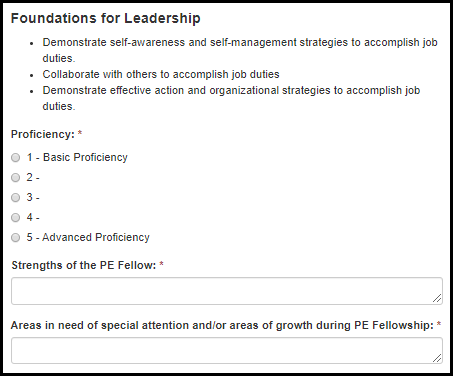Click the resize handle of the Areas of growth text box
This screenshot has width=453, height=376.
coord(437,358)
